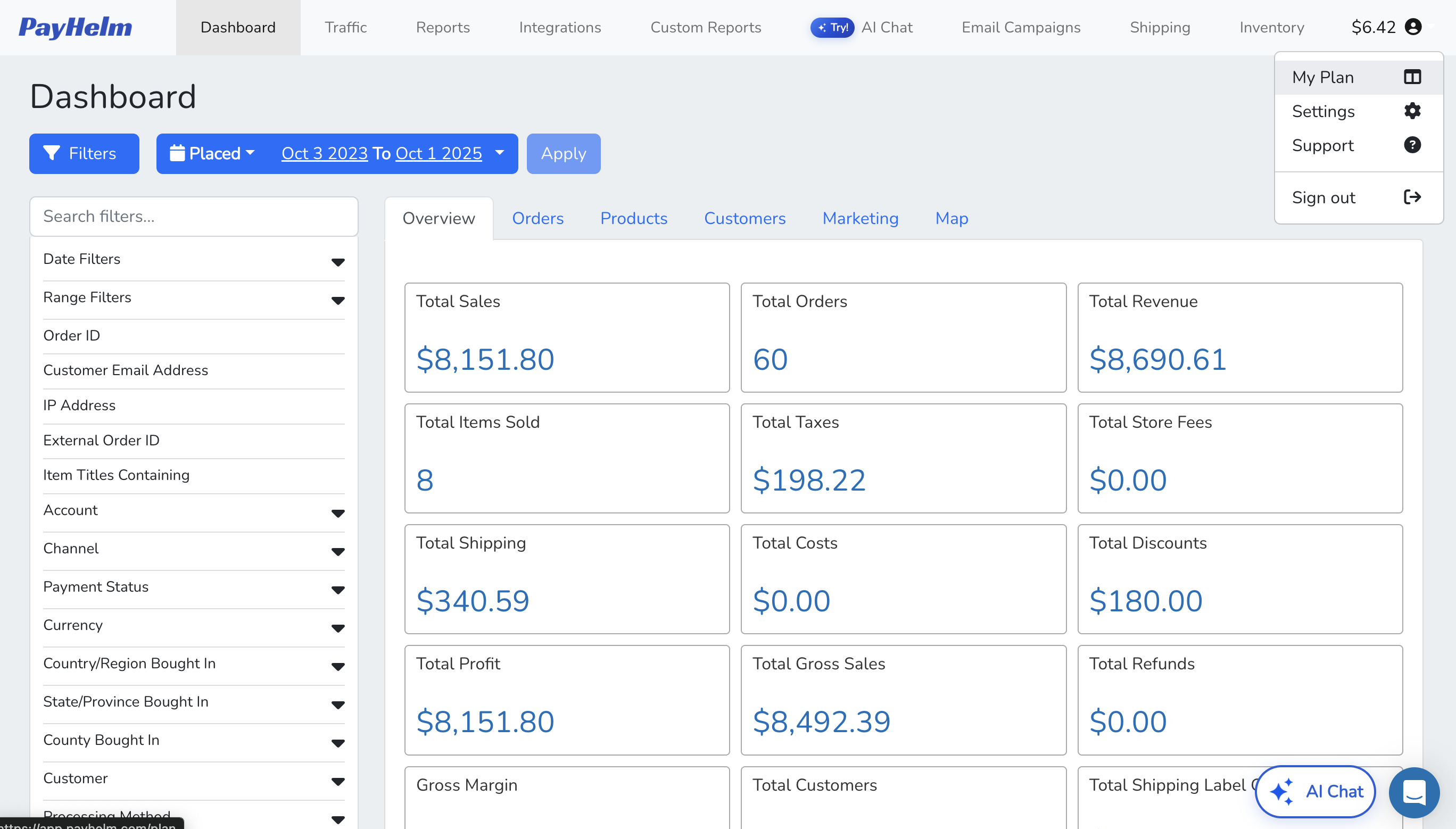The image size is (1456, 829).
Task: Click the sparkle Try! badge
Action: tap(832, 27)
